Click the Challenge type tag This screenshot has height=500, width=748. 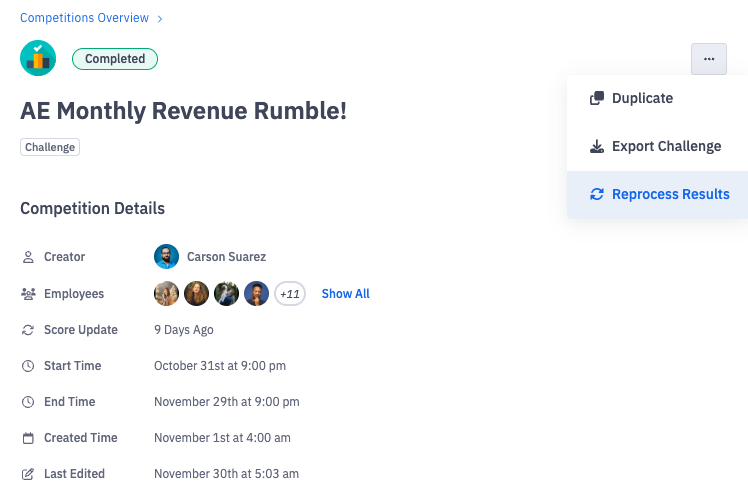point(50,147)
